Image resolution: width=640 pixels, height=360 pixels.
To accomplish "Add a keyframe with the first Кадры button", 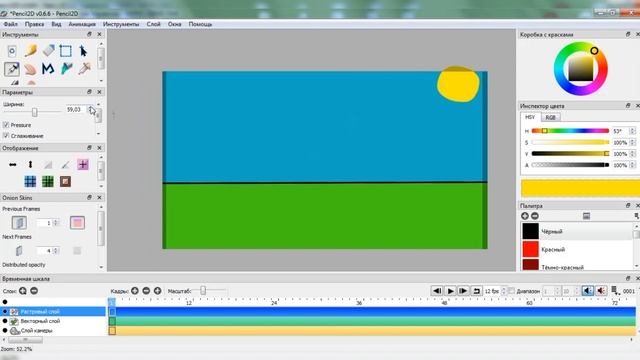I will [135, 291].
